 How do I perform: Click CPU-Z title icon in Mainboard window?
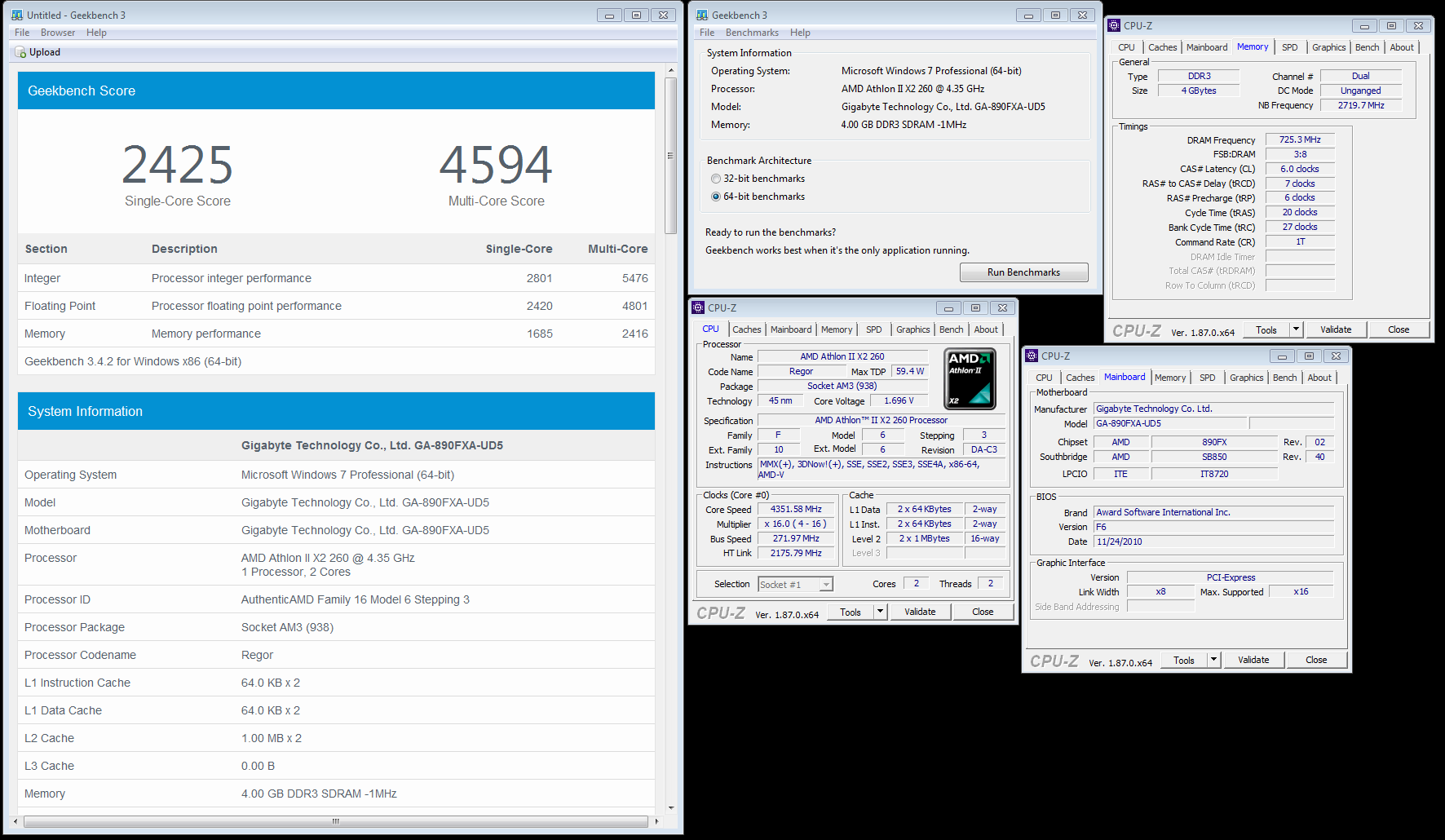pyautogui.click(x=1032, y=356)
